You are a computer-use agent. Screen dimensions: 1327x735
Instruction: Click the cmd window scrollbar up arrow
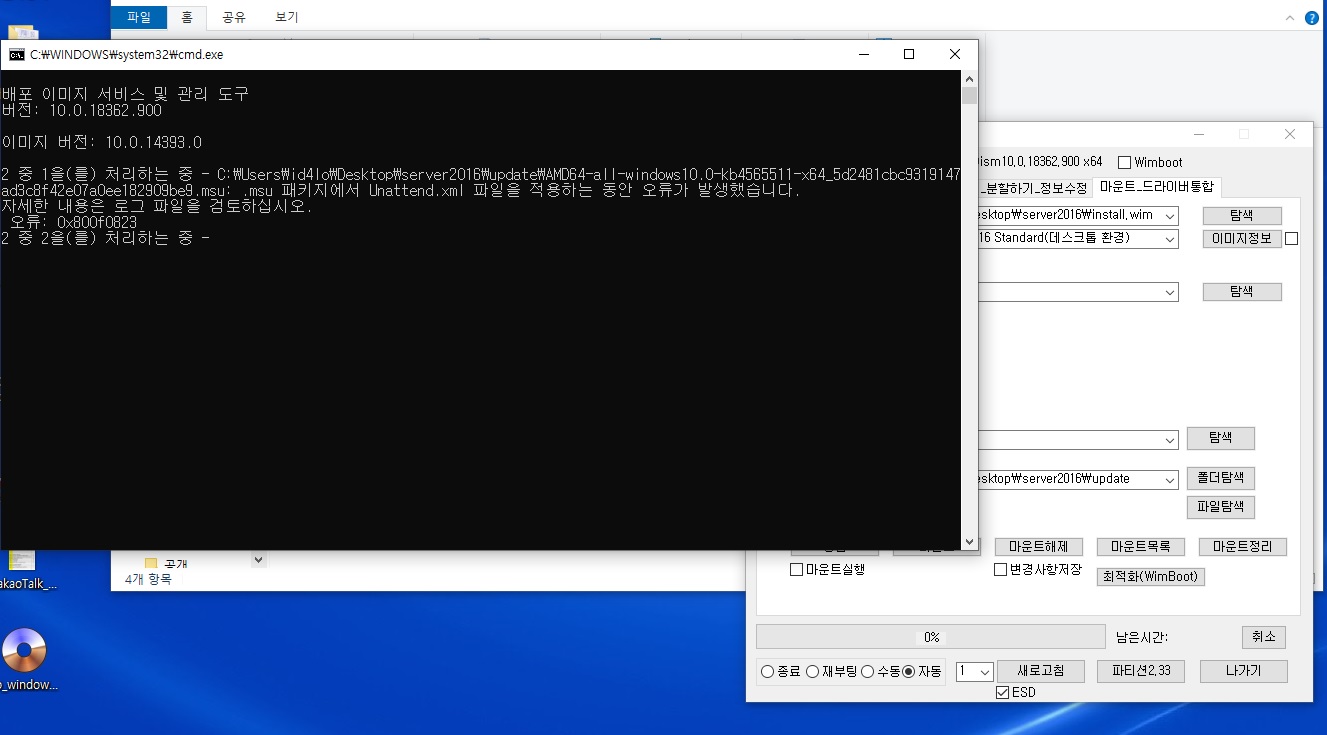point(969,78)
